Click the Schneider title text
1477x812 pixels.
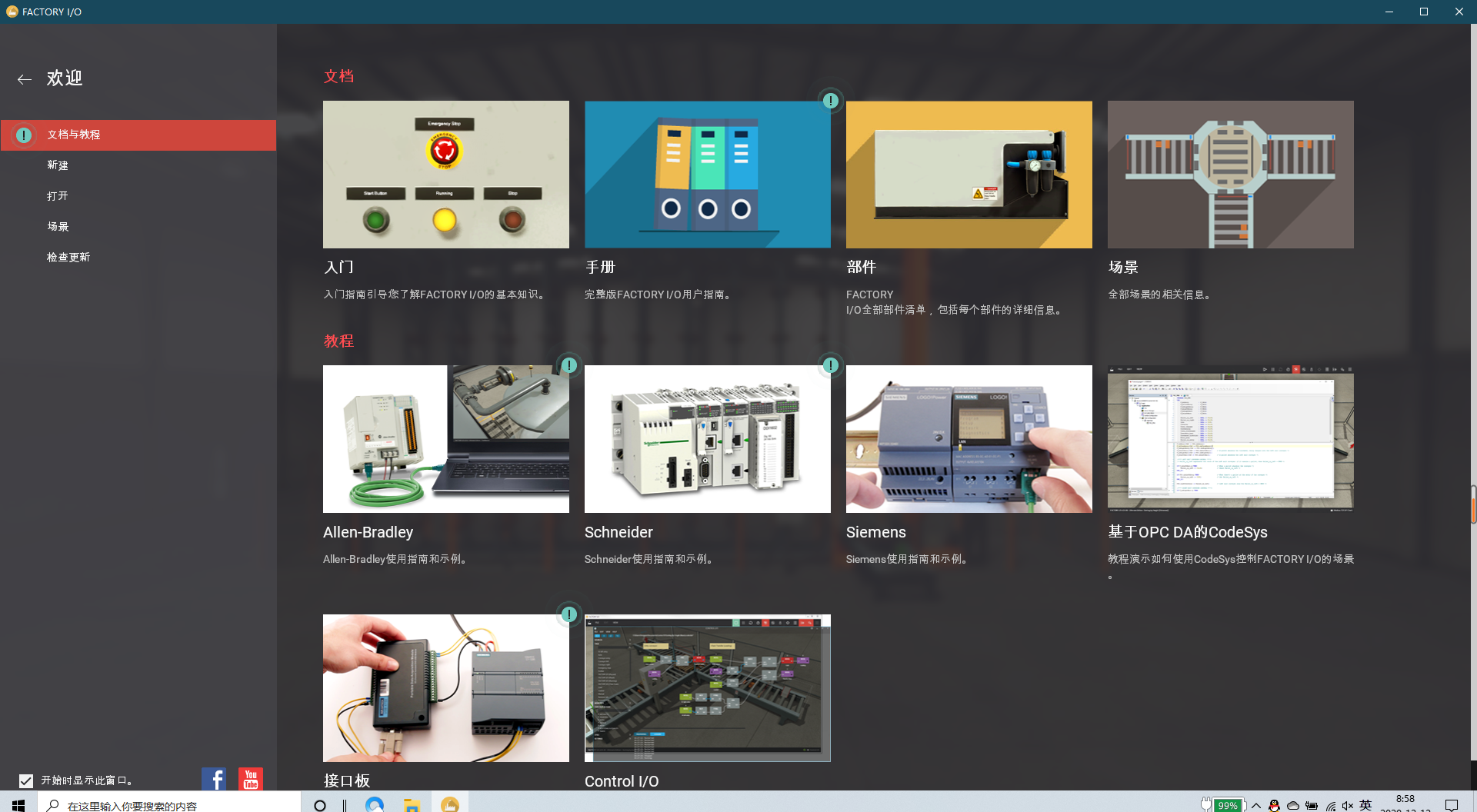pyautogui.click(x=618, y=532)
